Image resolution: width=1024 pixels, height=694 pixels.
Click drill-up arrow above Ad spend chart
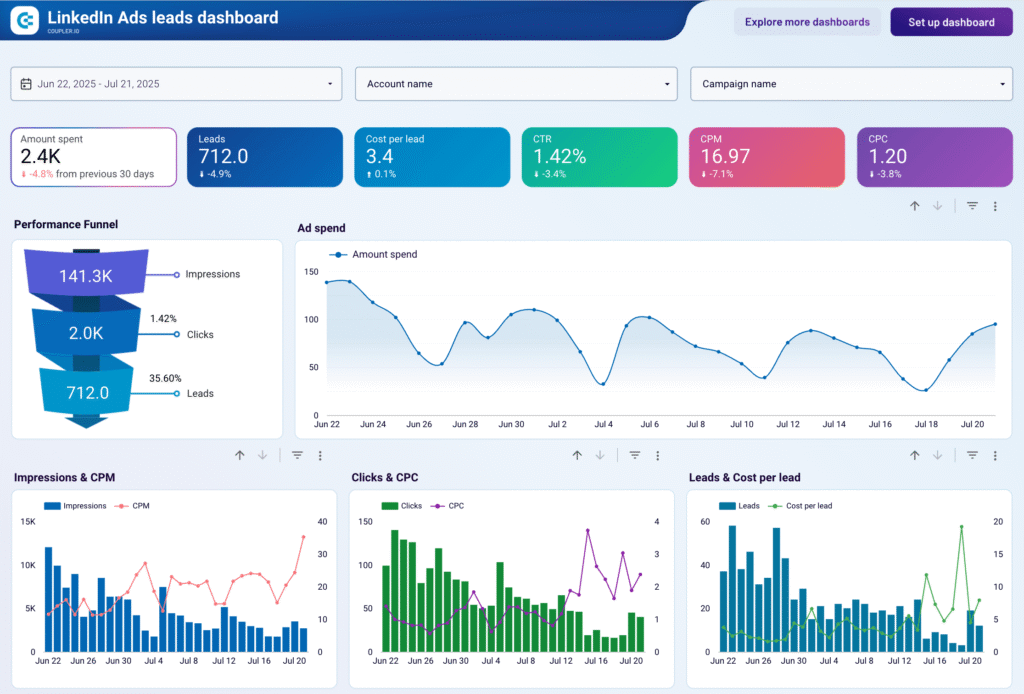(x=914, y=206)
